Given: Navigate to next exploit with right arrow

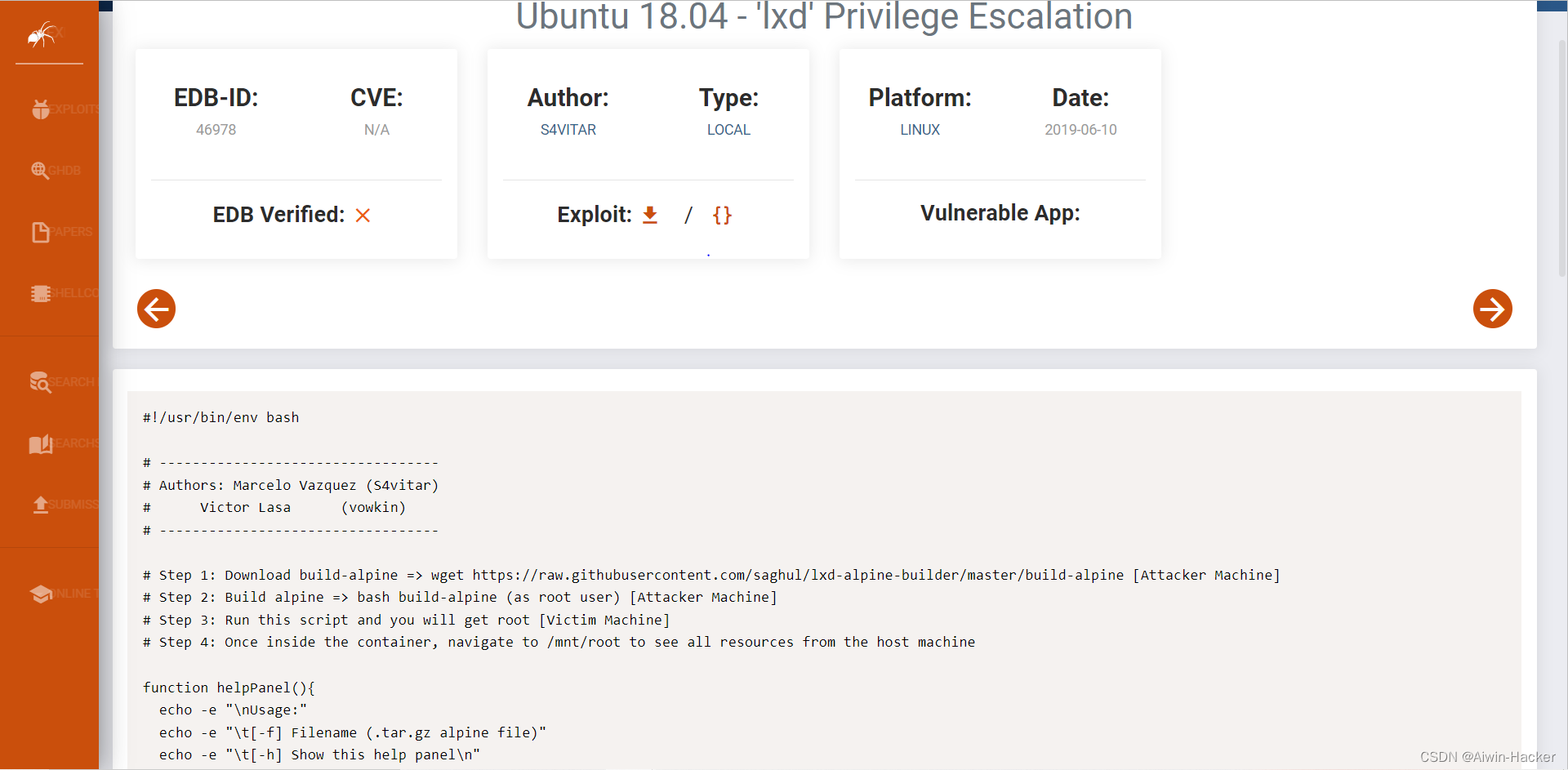Looking at the screenshot, I should pyautogui.click(x=1493, y=309).
